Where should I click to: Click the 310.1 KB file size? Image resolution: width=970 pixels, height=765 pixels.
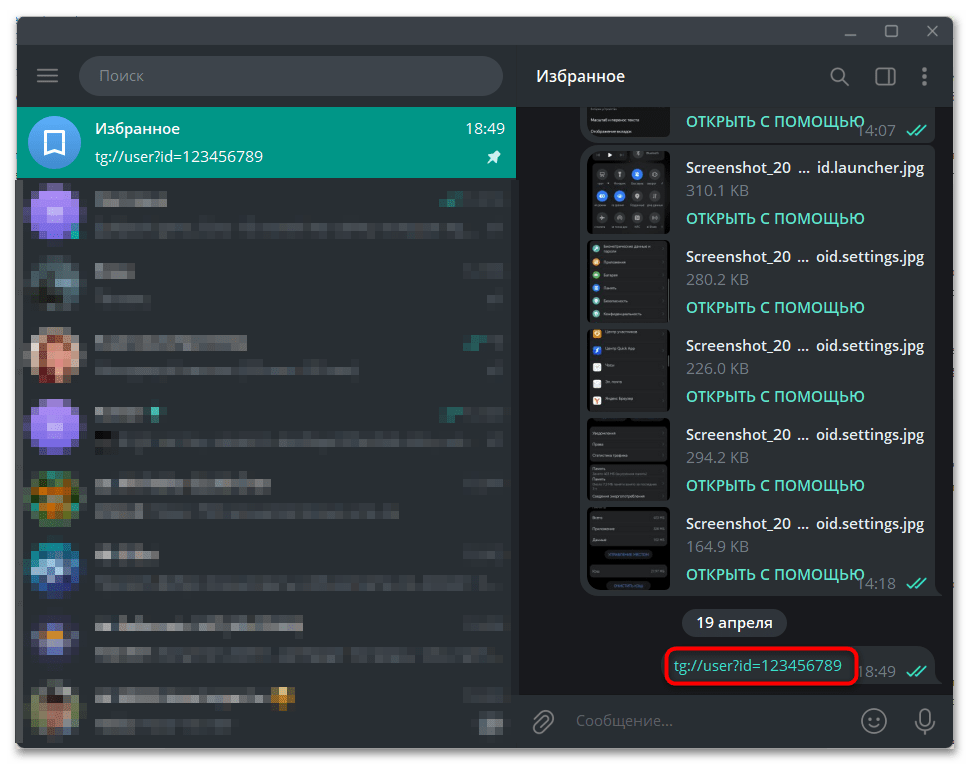717,191
